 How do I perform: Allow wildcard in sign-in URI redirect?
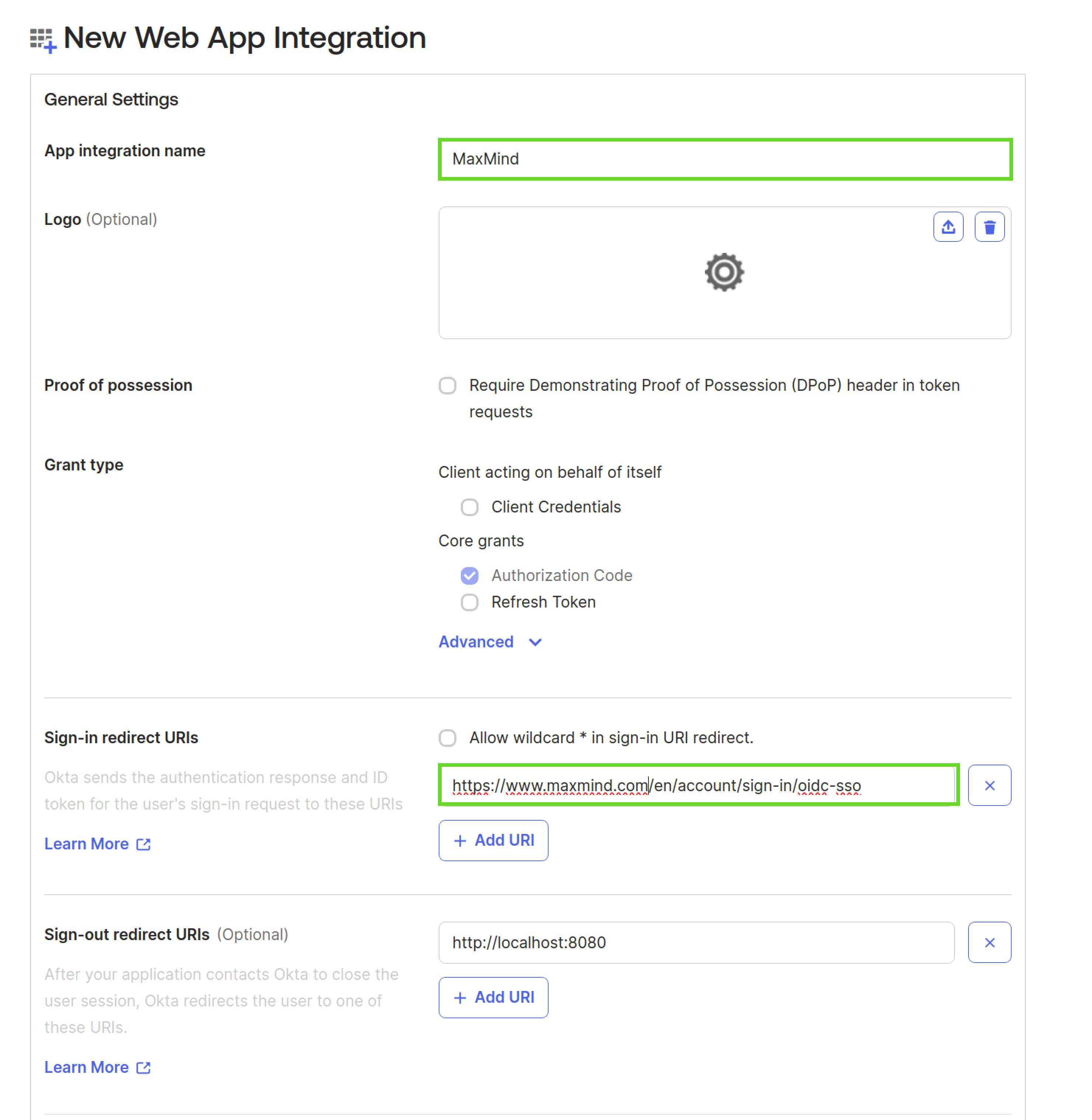(447, 737)
